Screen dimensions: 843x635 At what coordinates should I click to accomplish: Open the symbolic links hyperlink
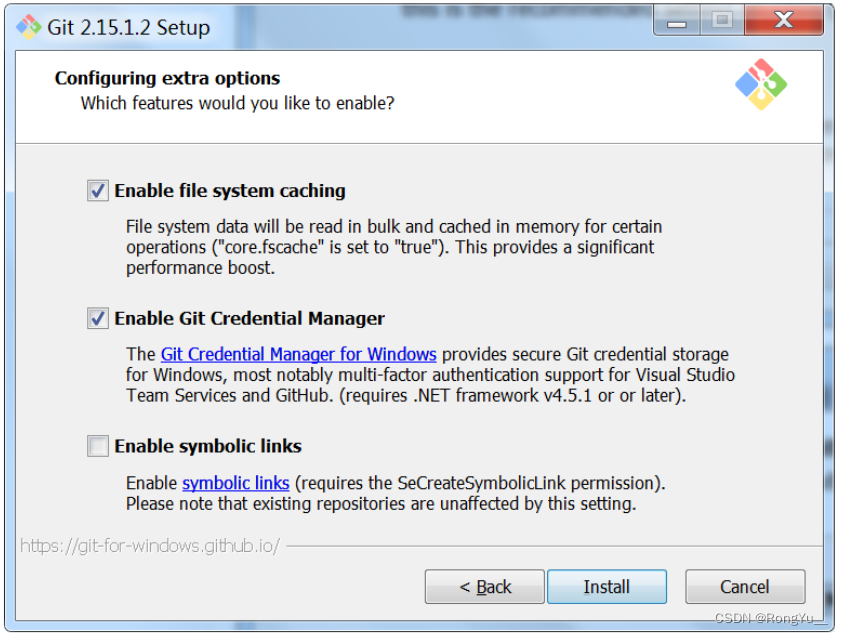point(235,483)
